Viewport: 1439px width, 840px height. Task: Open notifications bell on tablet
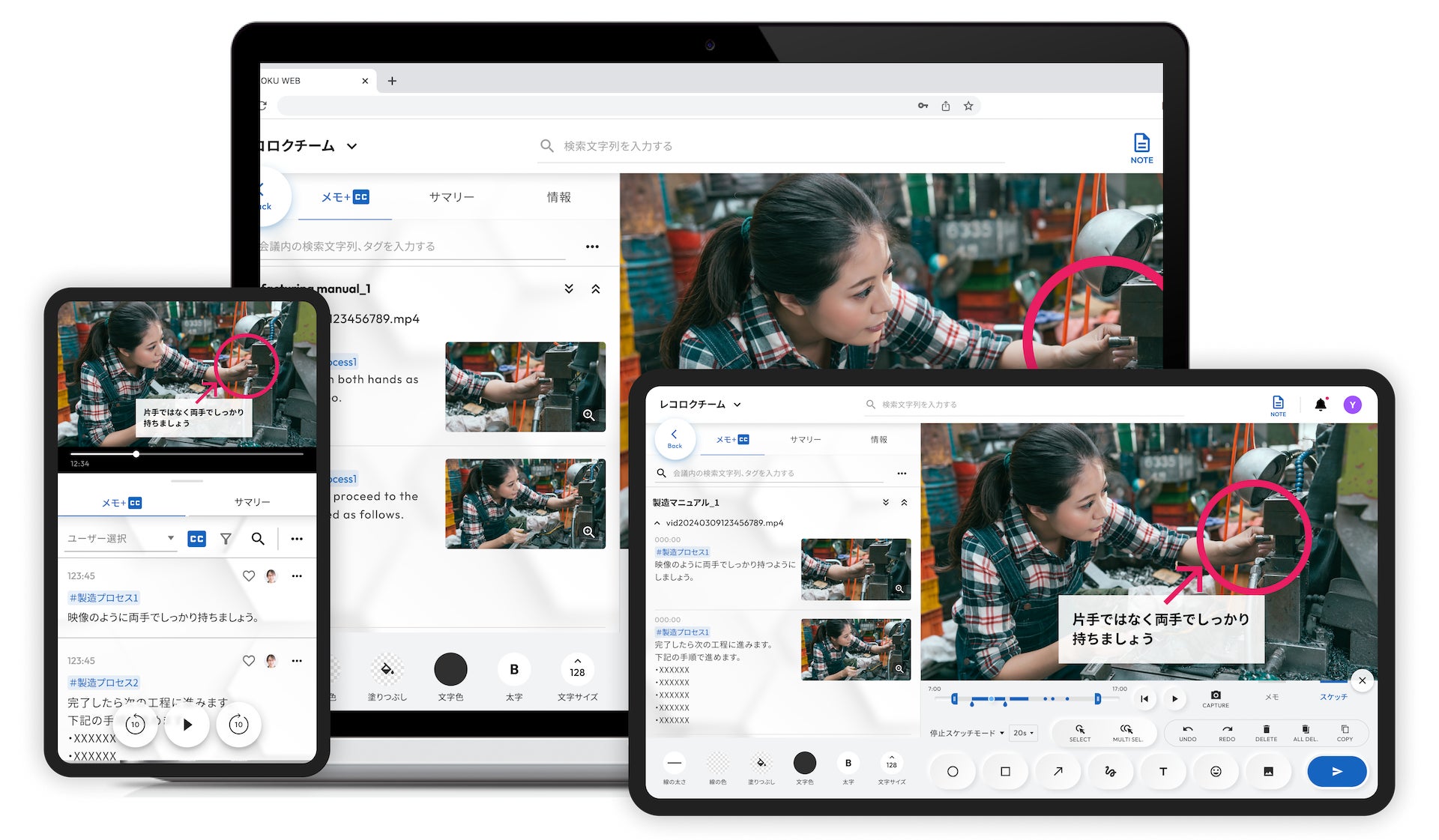[1321, 405]
